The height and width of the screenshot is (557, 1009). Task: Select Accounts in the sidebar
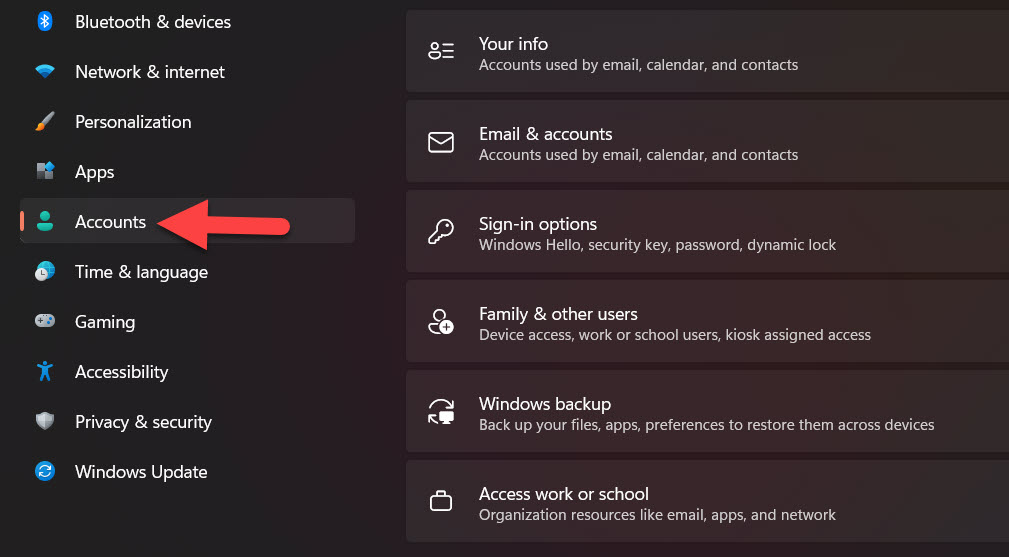[110, 222]
